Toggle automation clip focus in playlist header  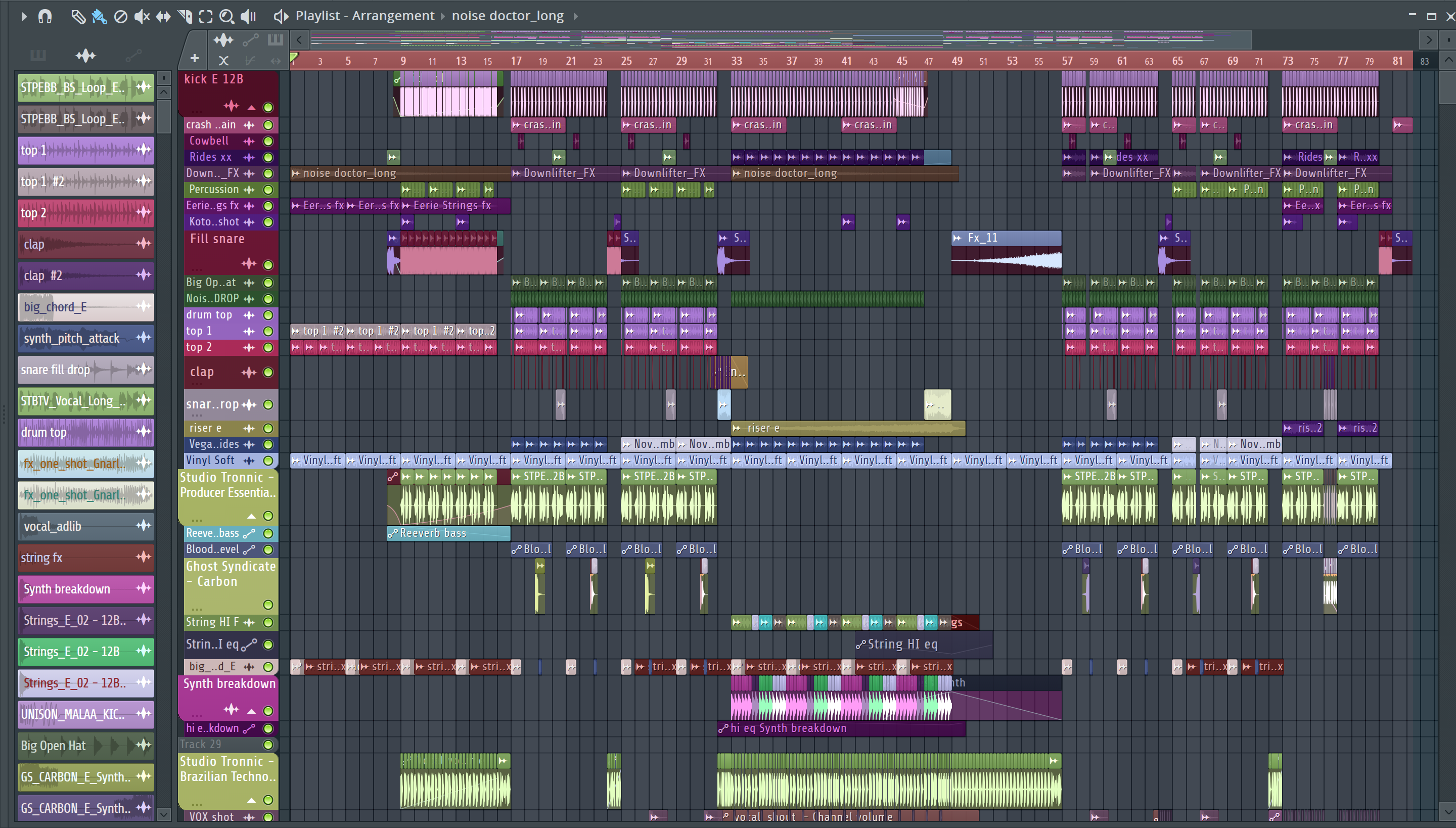(250, 40)
